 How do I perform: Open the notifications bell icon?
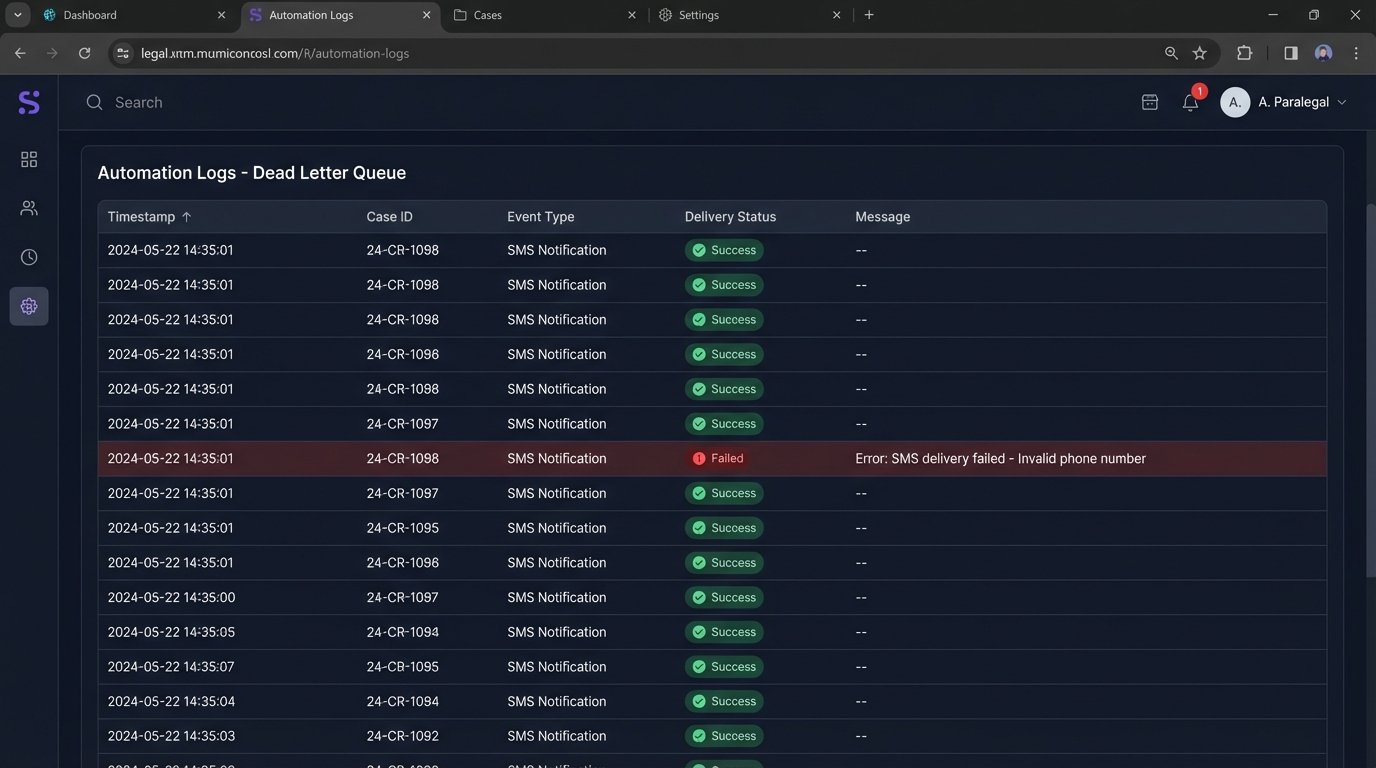click(1190, 102)
